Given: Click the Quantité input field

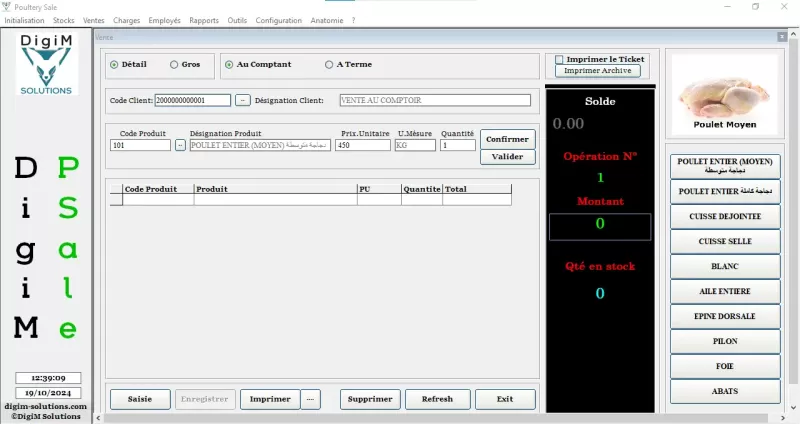Looking at the screenshot, I should click(x=458, y=145).
